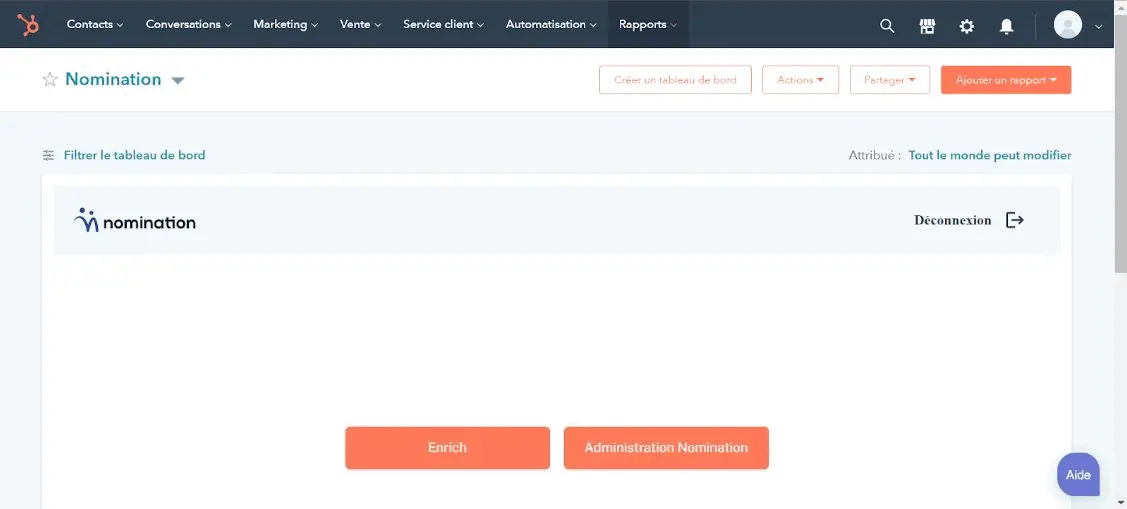Click the filter sliders icon
Image resolution: width=1127 pixels, height=509 pixels.
tap(48, 155)
